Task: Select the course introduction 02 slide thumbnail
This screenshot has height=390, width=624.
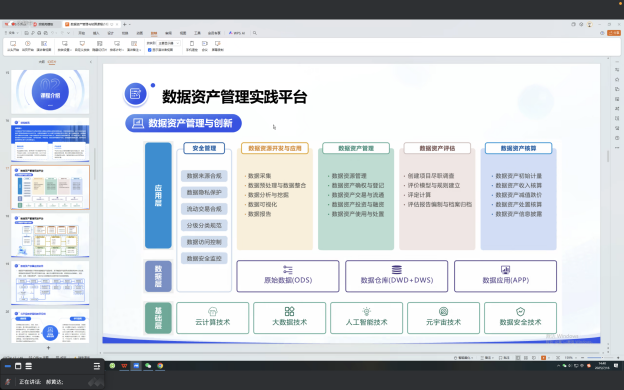Action: click(x=50, y=92)
